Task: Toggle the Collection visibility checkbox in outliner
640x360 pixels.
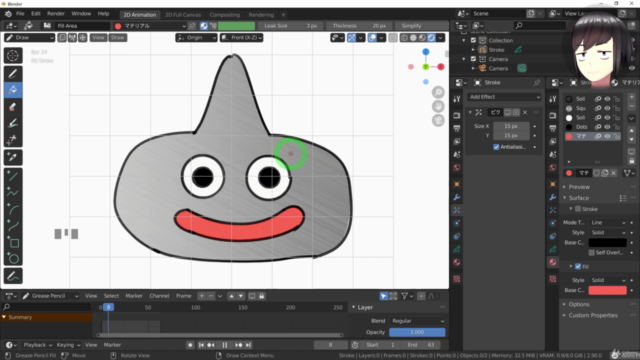Action: pos(473,40)
